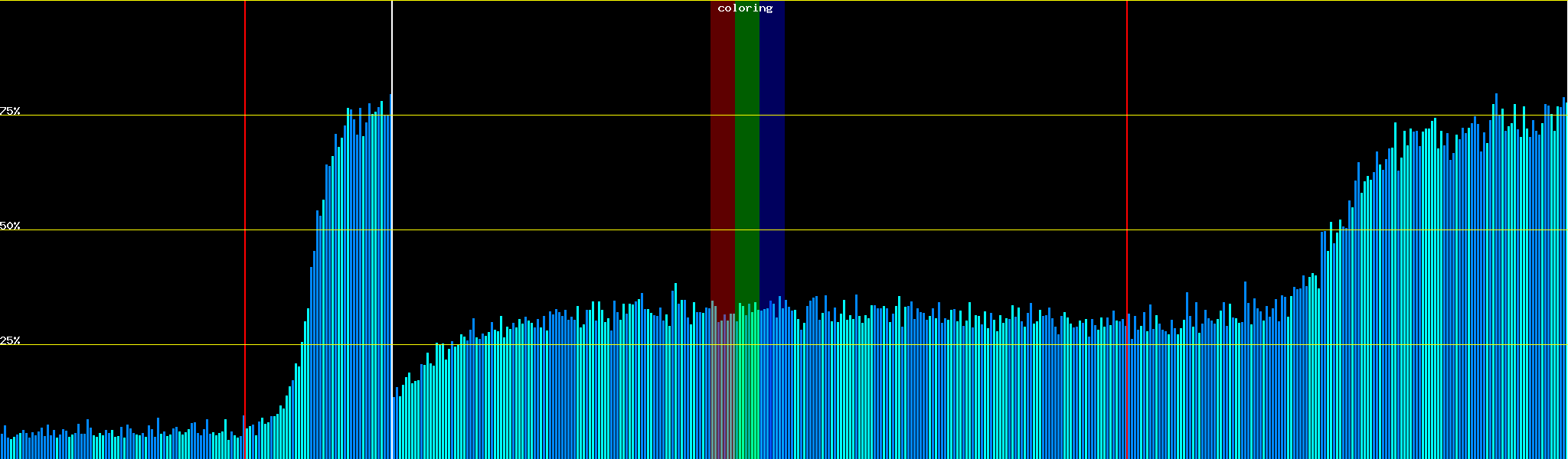
Task: Click the 25% axis label
Action: pos(10,340)
